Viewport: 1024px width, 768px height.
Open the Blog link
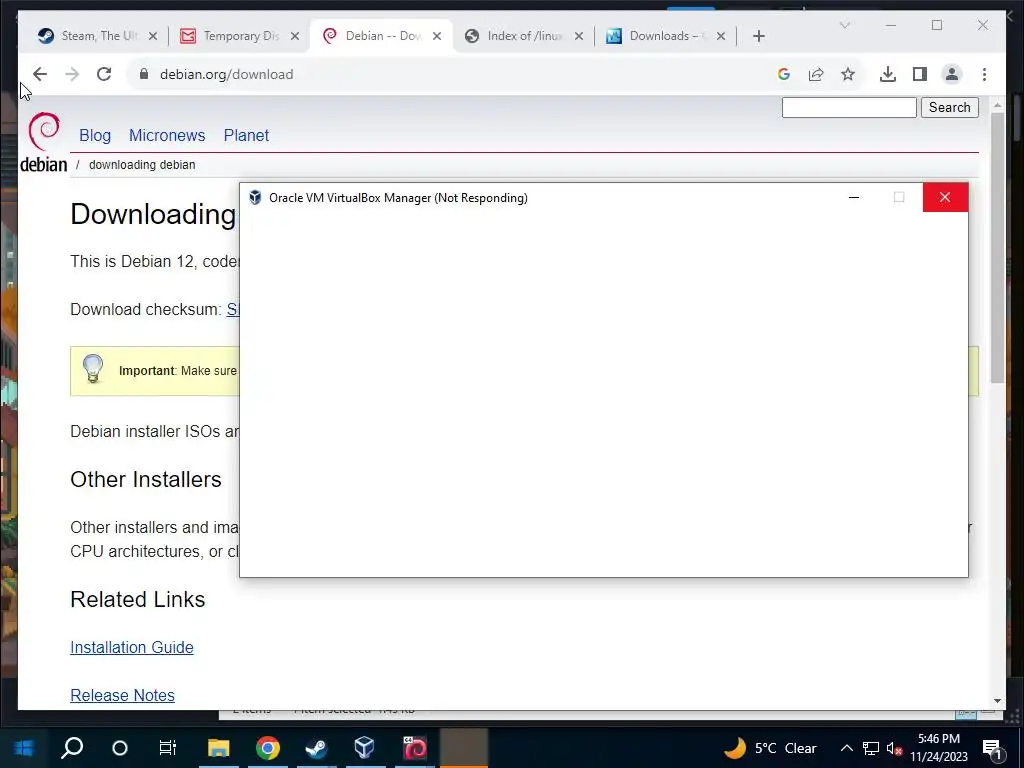coord(95,135)
